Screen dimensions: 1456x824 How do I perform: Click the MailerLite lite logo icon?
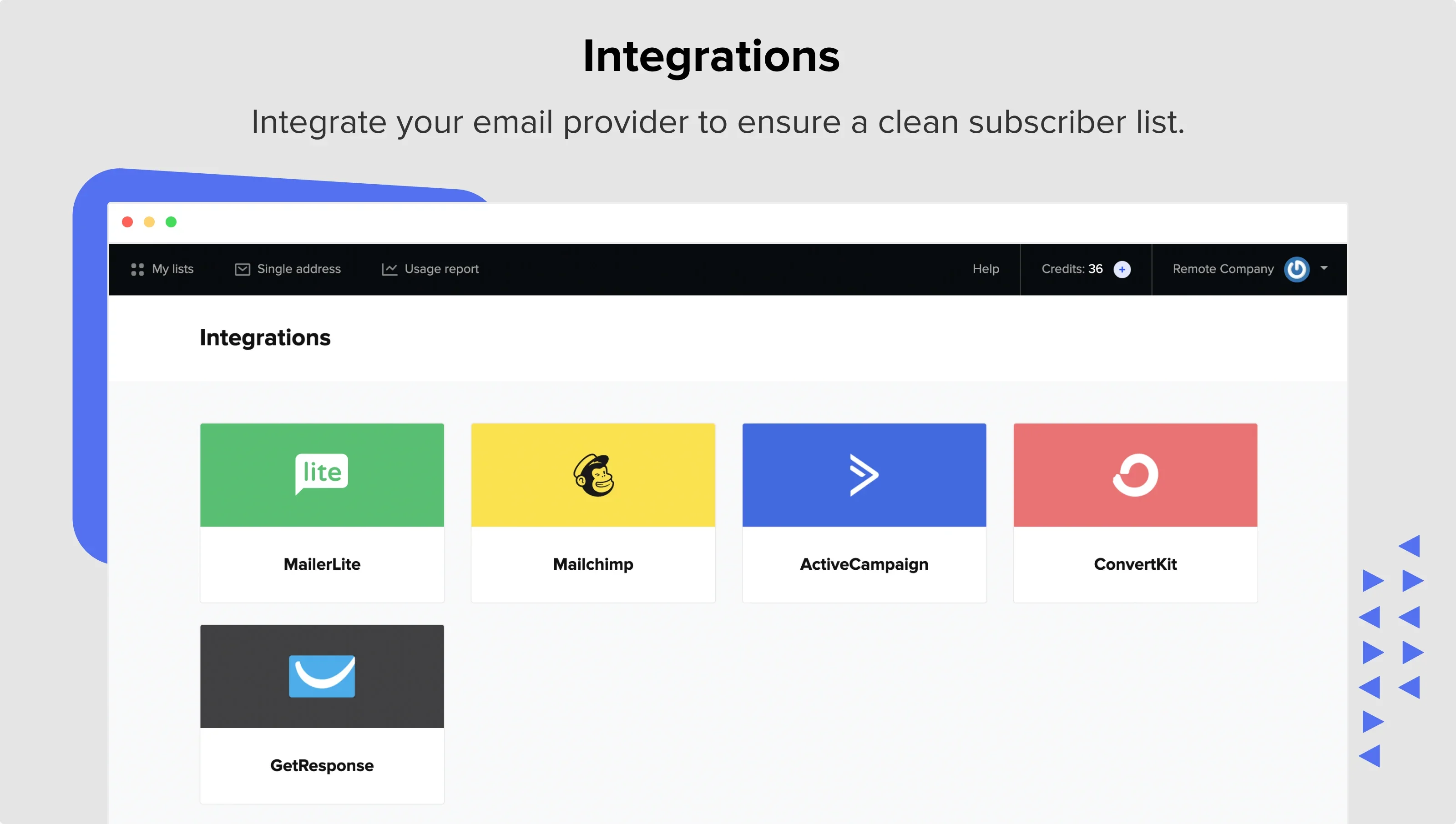[322, 473]
